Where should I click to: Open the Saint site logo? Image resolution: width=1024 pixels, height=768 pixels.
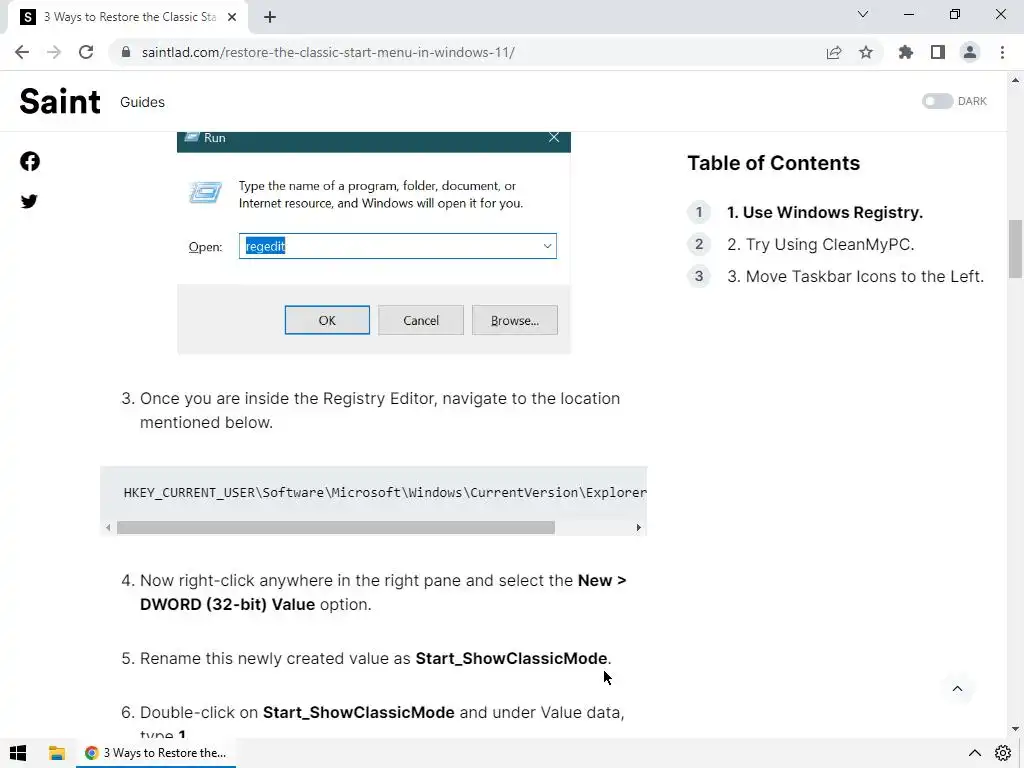coord(60,101)
